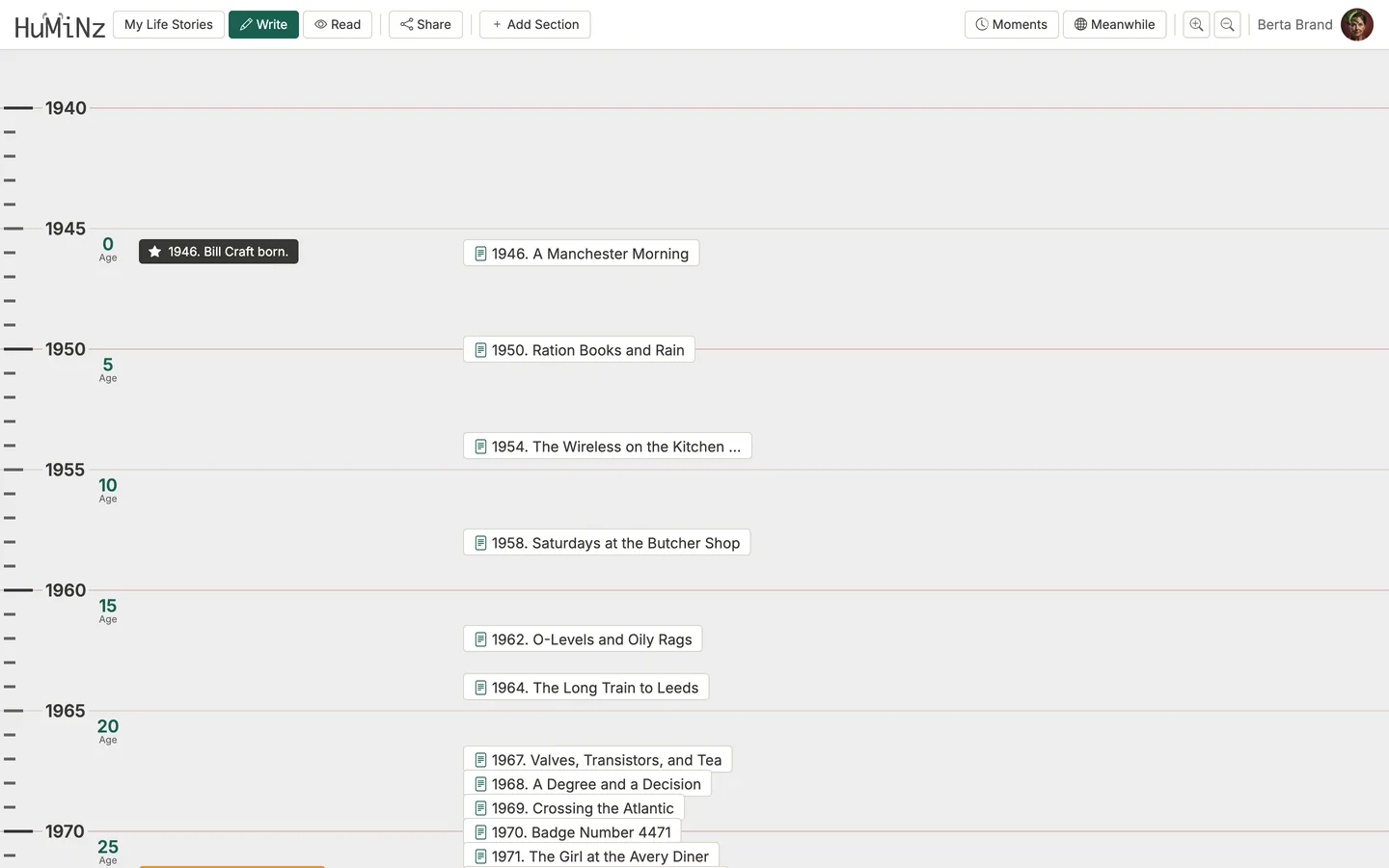Screen dimensions: 1389x868
Task: Click the 1940 year label
Action: 66,108
